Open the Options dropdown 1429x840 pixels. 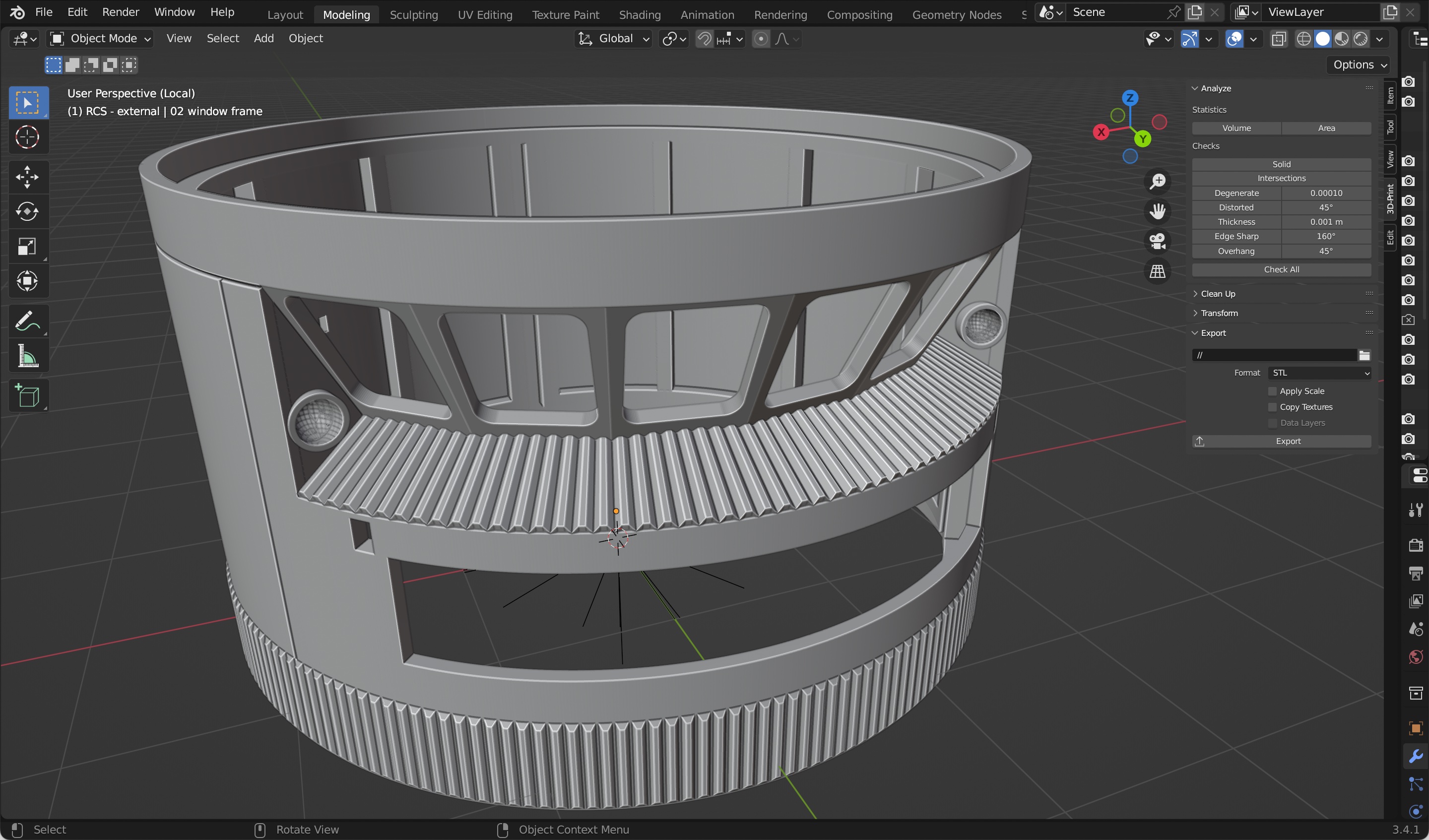point(1359,65)
